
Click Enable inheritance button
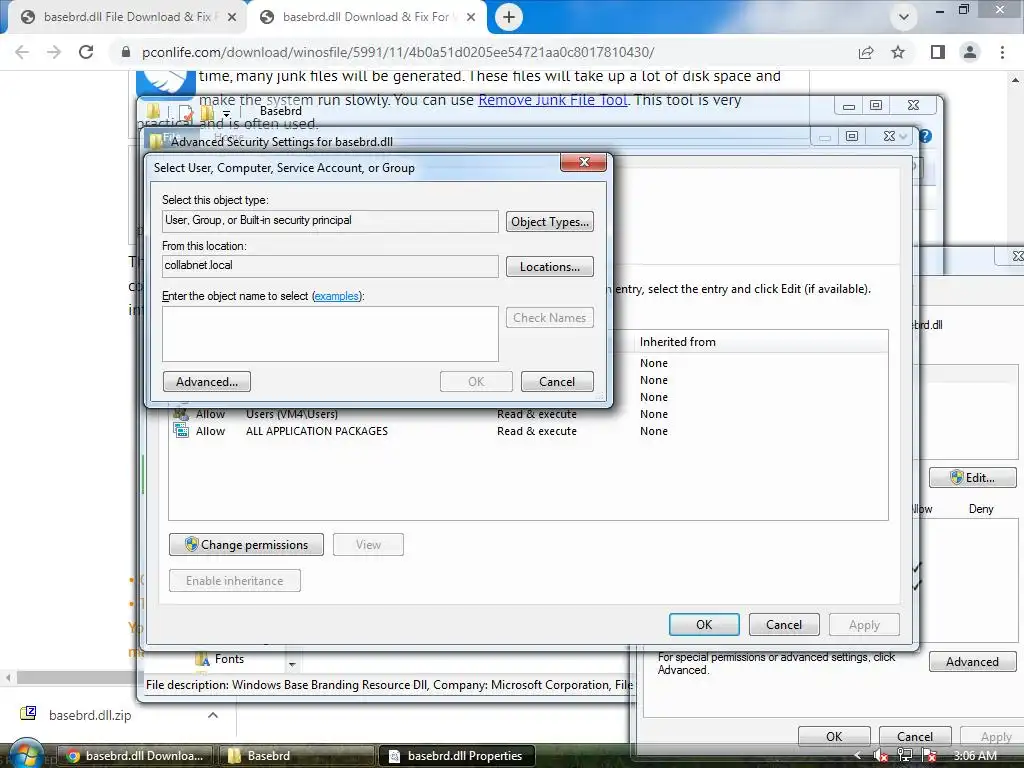point(234,581)
